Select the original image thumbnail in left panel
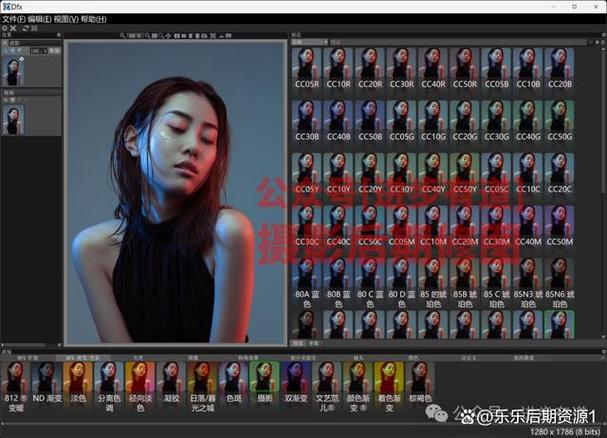Screen dimensions: 607x438 [x=13, y=120]
